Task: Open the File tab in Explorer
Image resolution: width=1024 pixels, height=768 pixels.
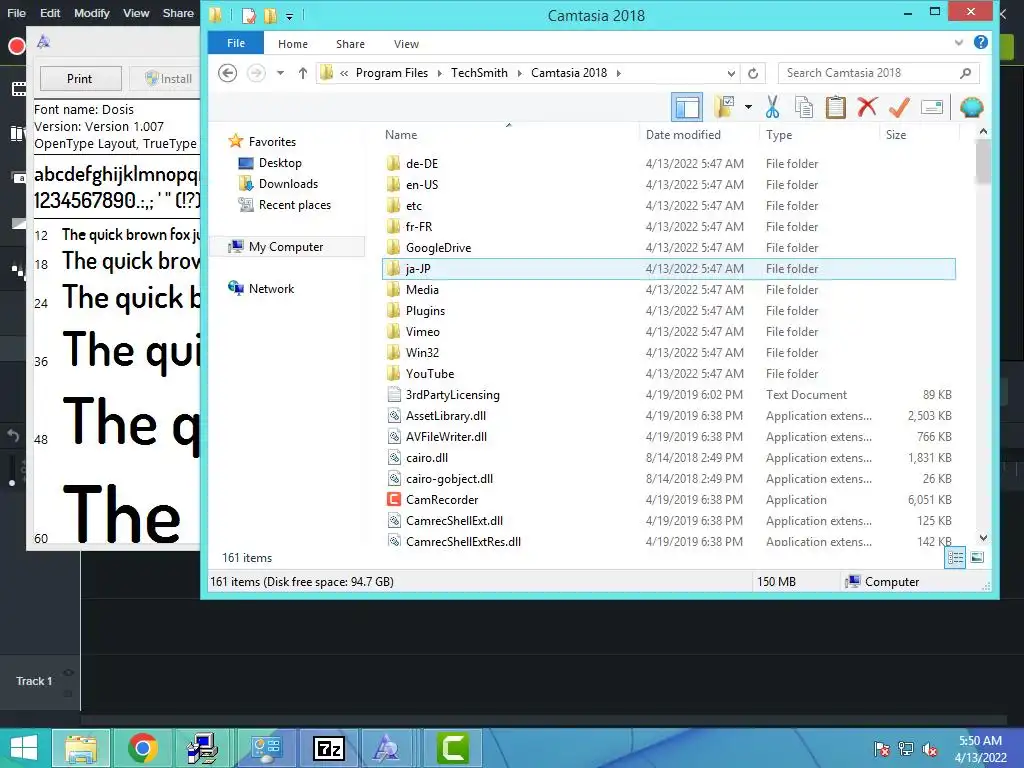Action: pos(236,43)
